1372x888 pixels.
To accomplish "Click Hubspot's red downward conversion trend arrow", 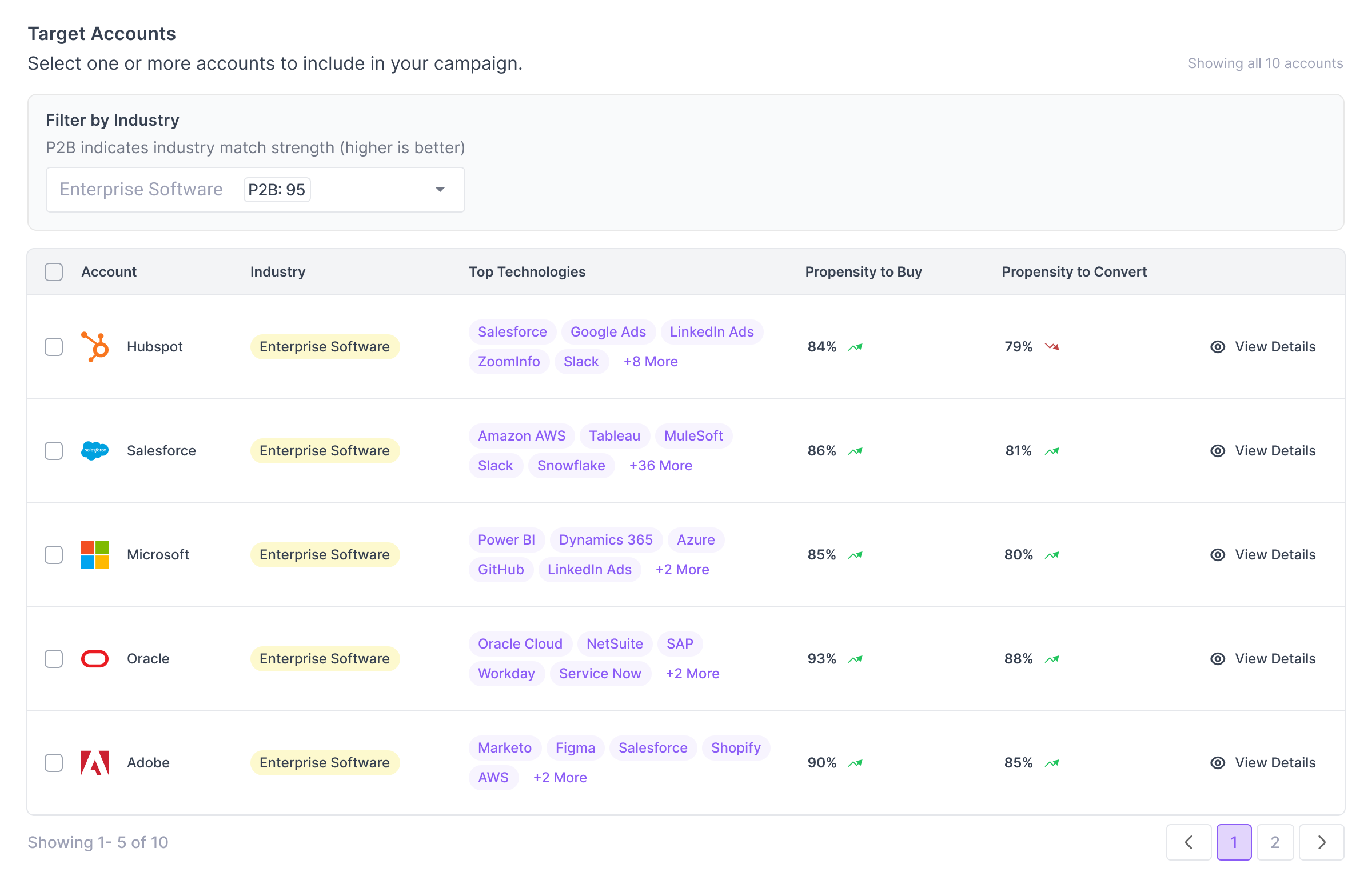I will point(1052,347).
